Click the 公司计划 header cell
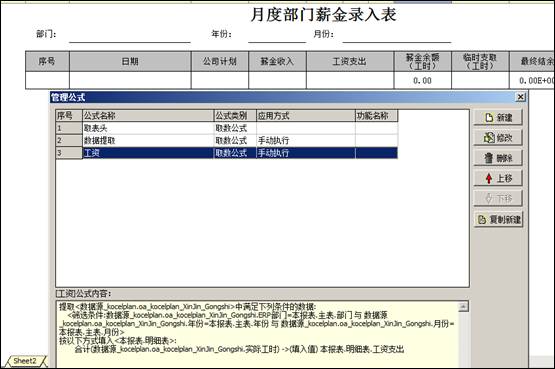The width and height of the screenshot is (555, 369). (220, 61)
